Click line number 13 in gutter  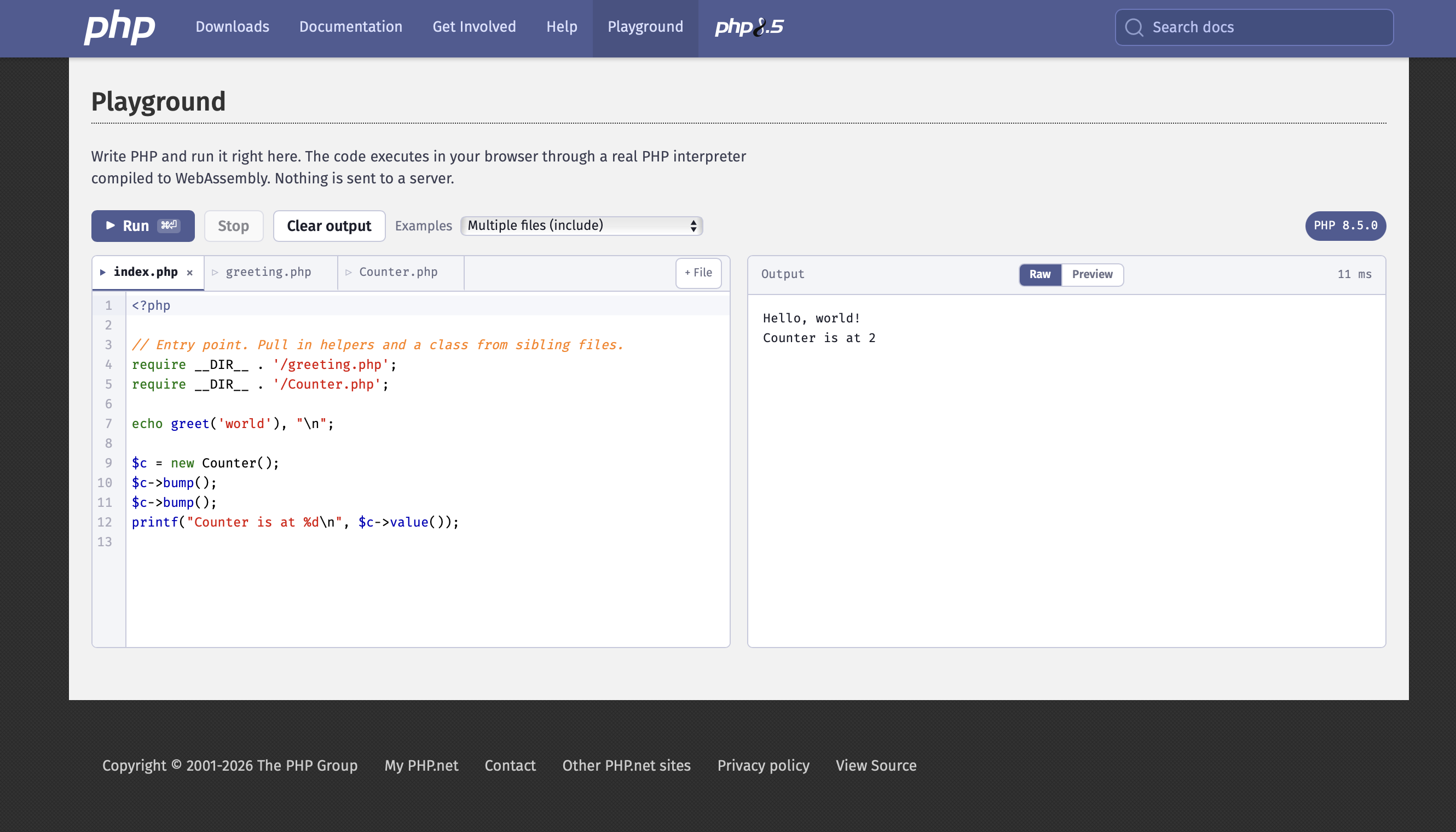[105, 542]
